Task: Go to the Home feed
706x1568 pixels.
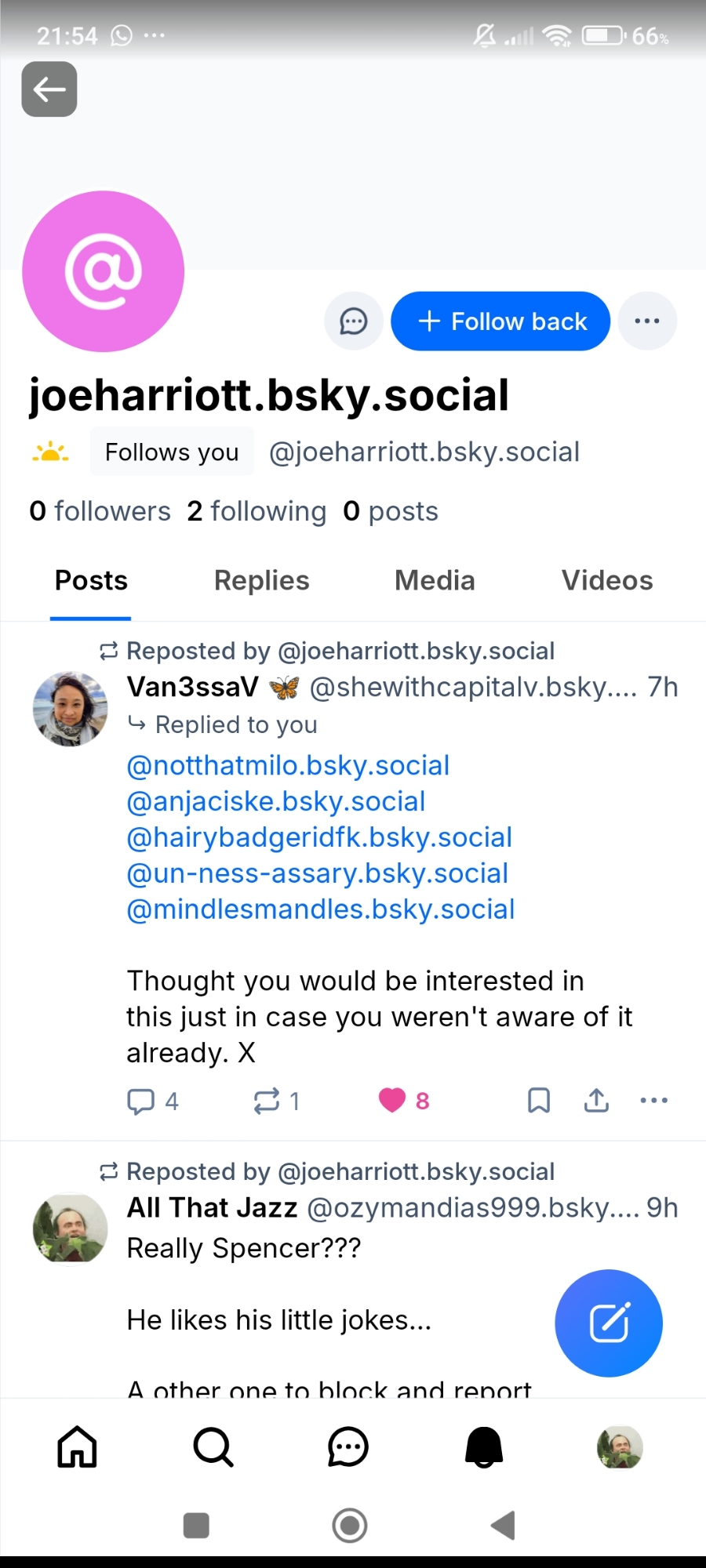Action: 77,1446
